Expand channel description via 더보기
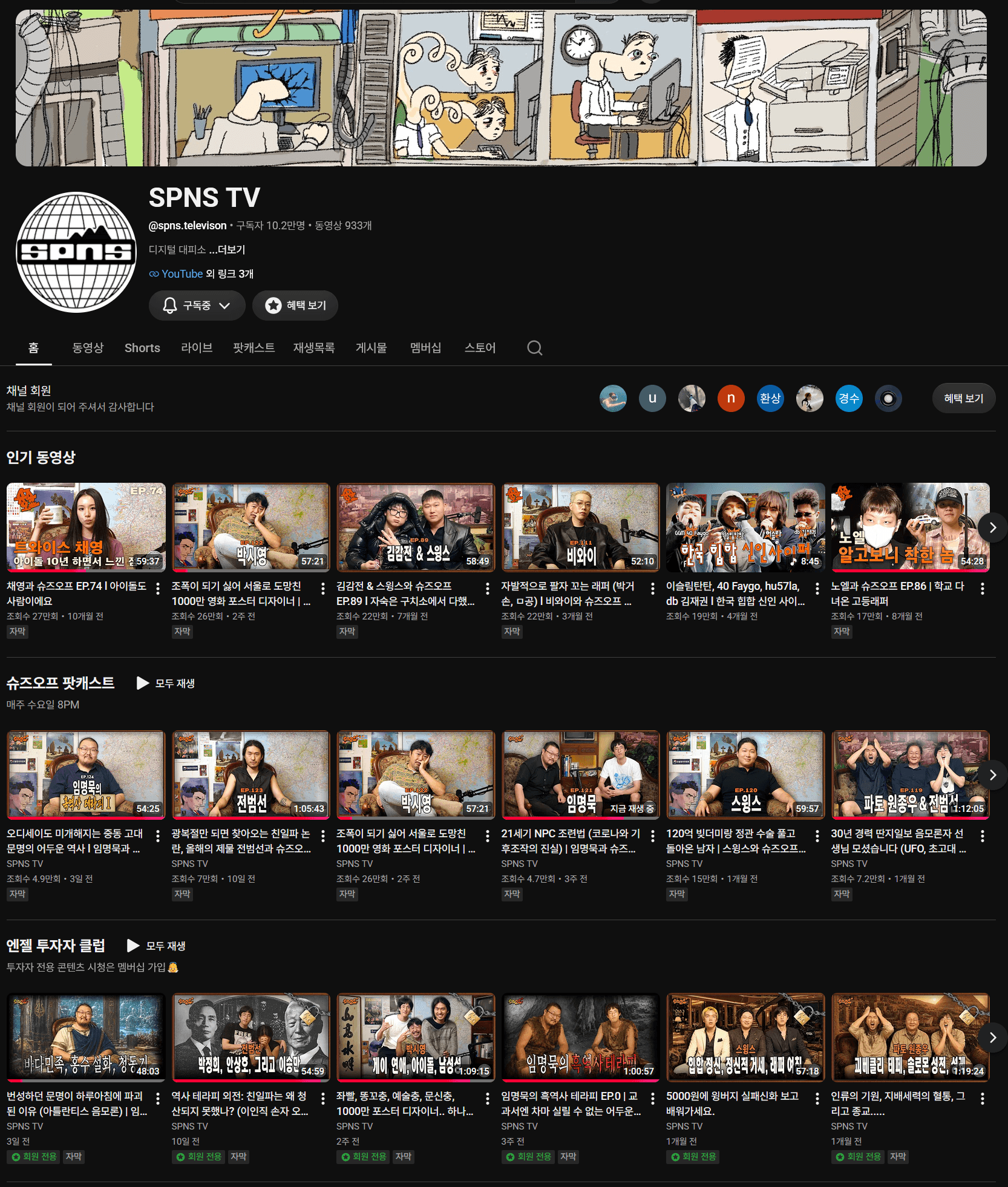The image size is (1008, 1187). click(231, 250)
